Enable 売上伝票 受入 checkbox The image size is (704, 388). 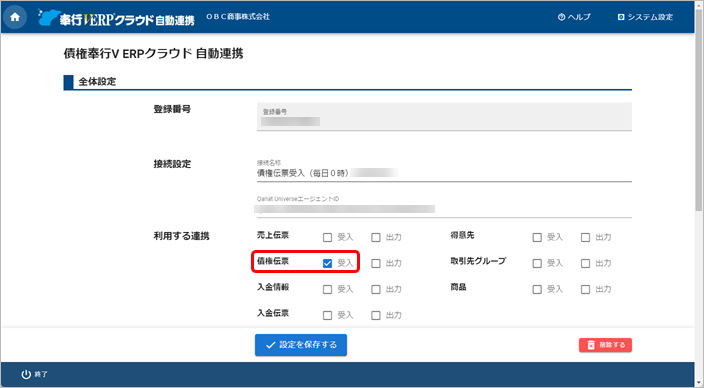(327, 237)
